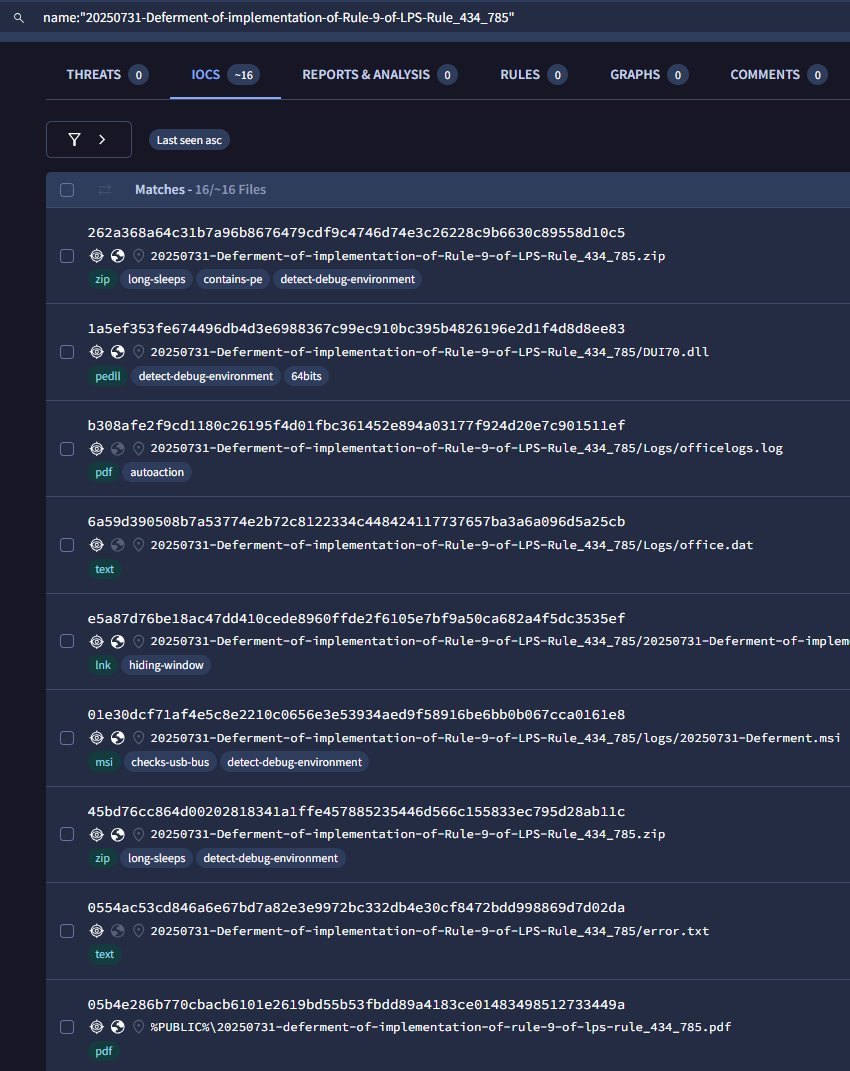Check the Deferment.msi file row
The image size is (850, 1071).
67,738
